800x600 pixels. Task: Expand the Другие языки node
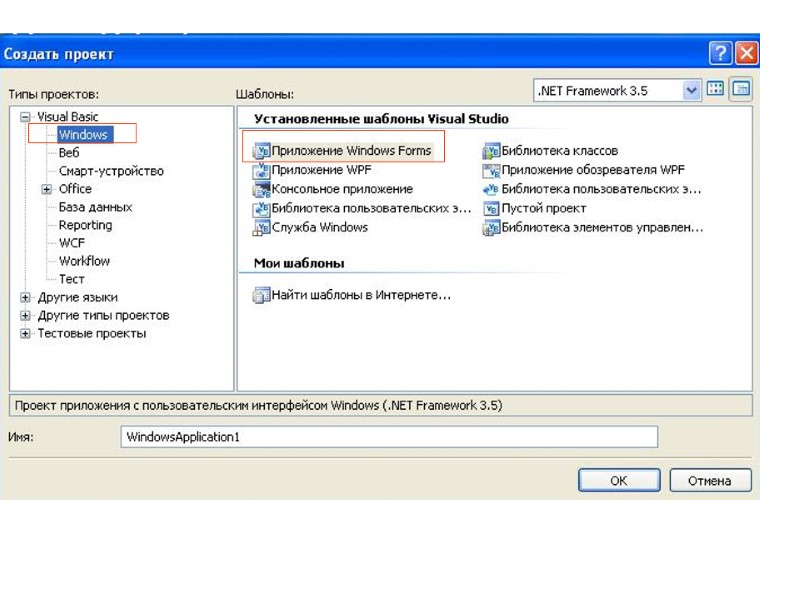(25, 297)
